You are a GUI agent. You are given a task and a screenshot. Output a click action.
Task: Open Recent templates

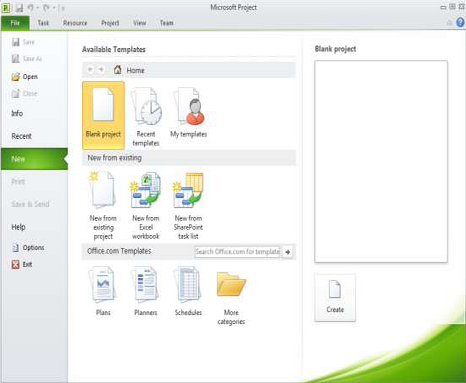[146, 116]
